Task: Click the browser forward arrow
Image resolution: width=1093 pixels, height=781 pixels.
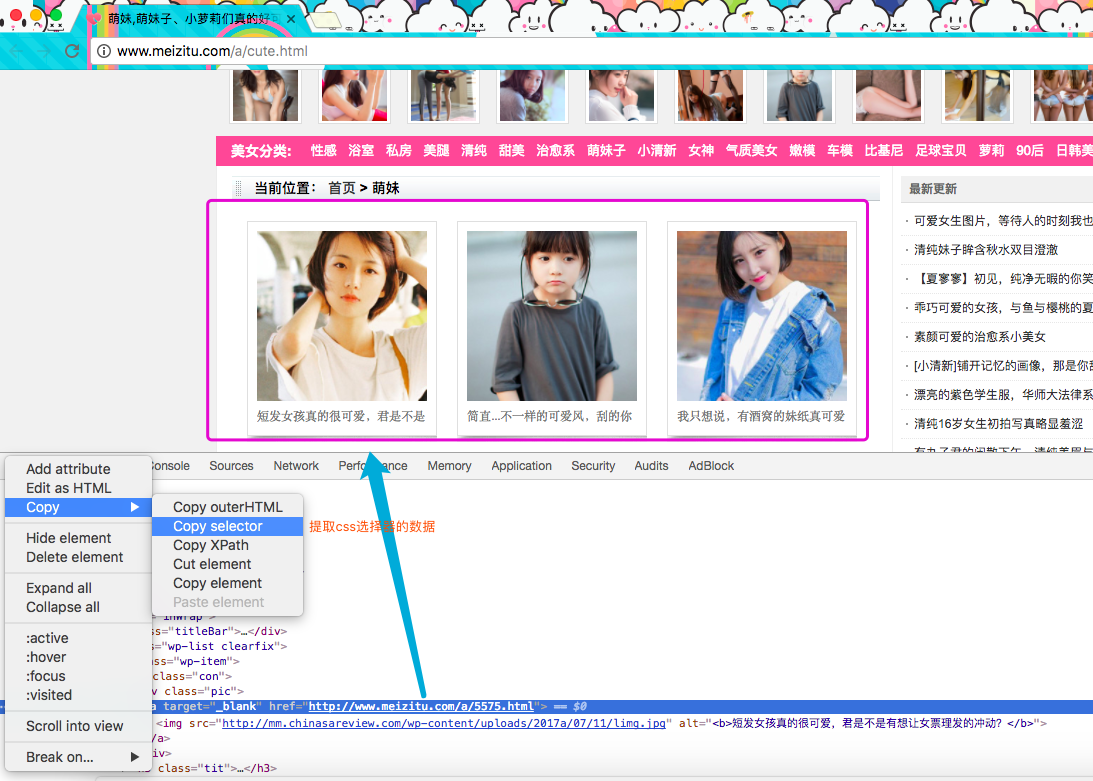Action: (x=43, y=52)
